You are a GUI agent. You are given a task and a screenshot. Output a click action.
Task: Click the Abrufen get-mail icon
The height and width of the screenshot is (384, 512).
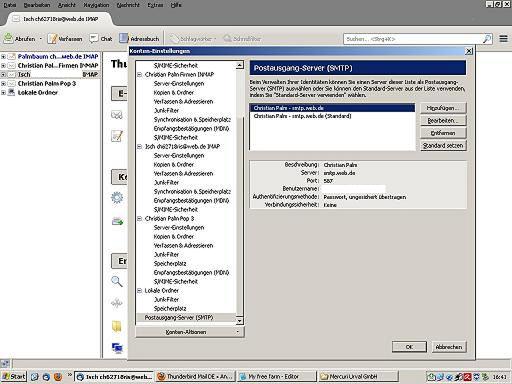pyautogui.click(x=8, y=39)
